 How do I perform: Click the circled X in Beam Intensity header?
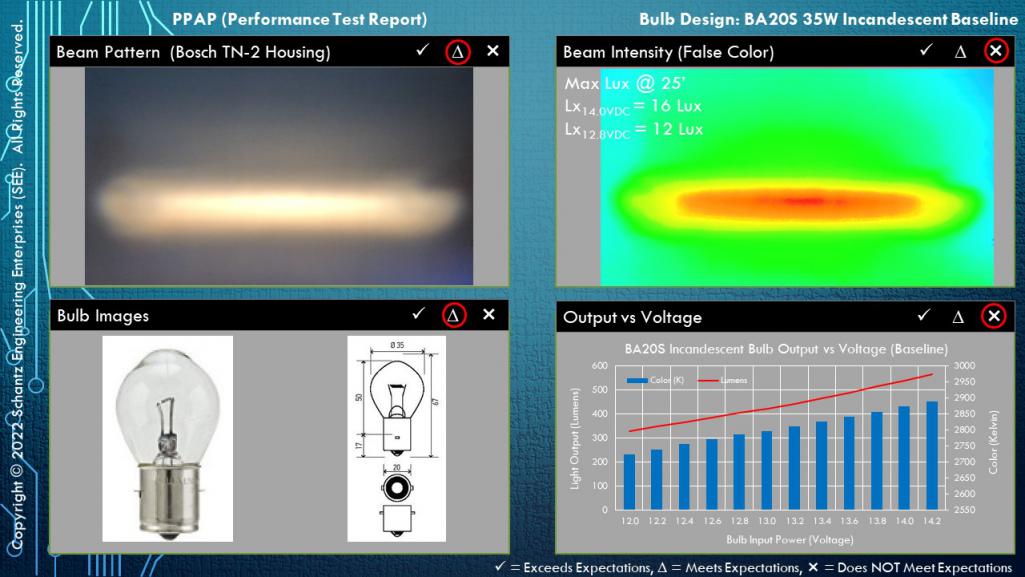point(994,52)
